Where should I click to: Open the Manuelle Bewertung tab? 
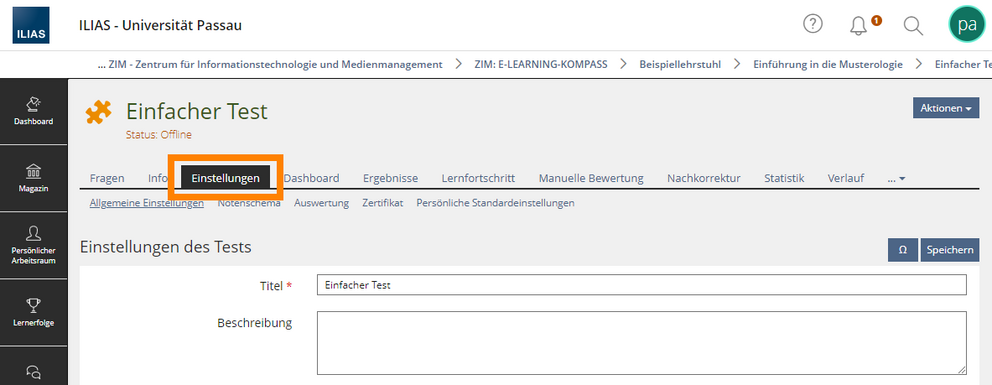point(591,178)
